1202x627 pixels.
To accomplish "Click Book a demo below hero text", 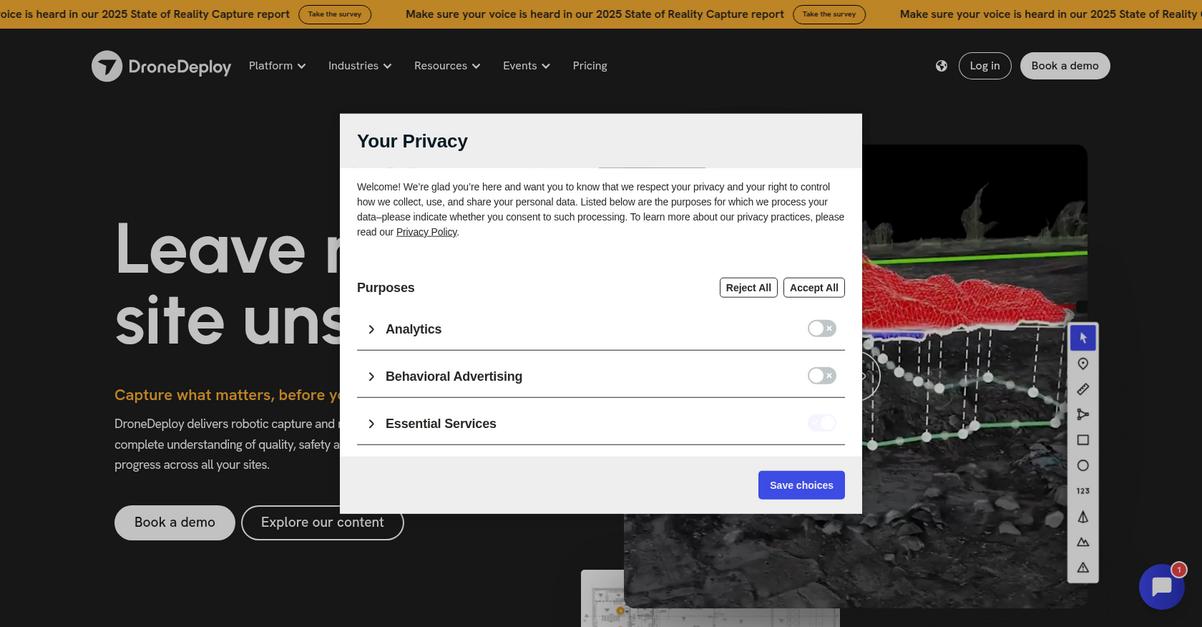I will (x=175, y=523).
